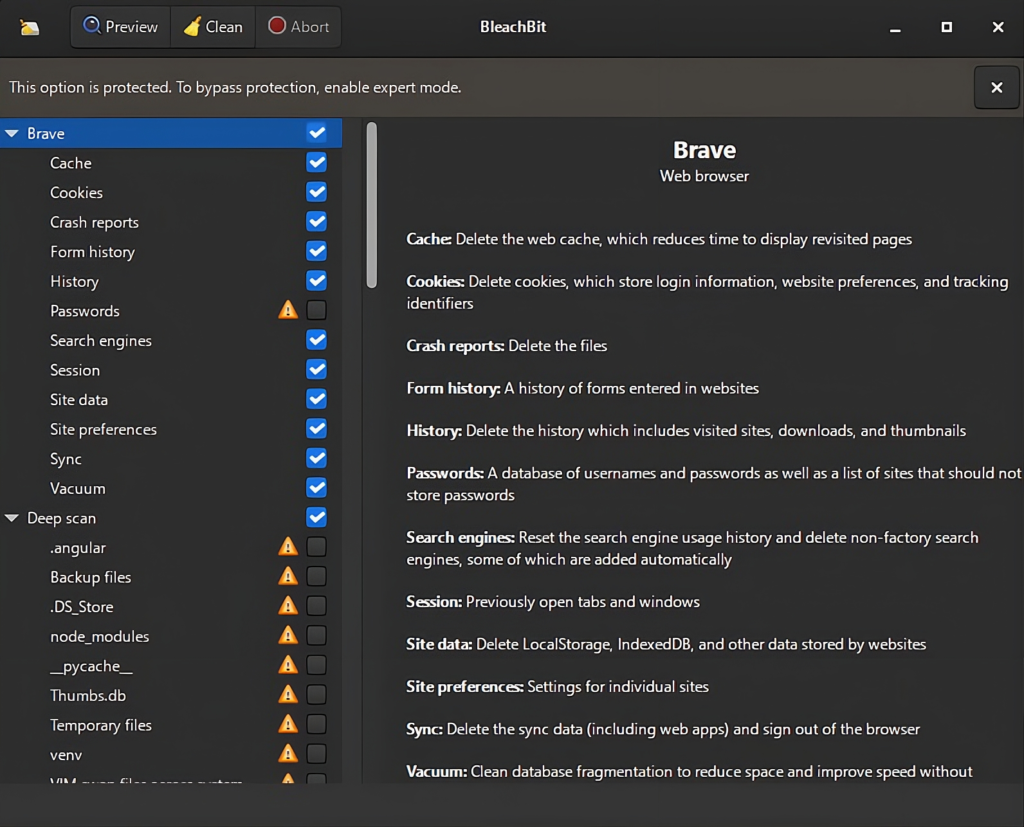The image size is (1024, 827).
Task: Select the Session tree item
Action: click(171, 370)
